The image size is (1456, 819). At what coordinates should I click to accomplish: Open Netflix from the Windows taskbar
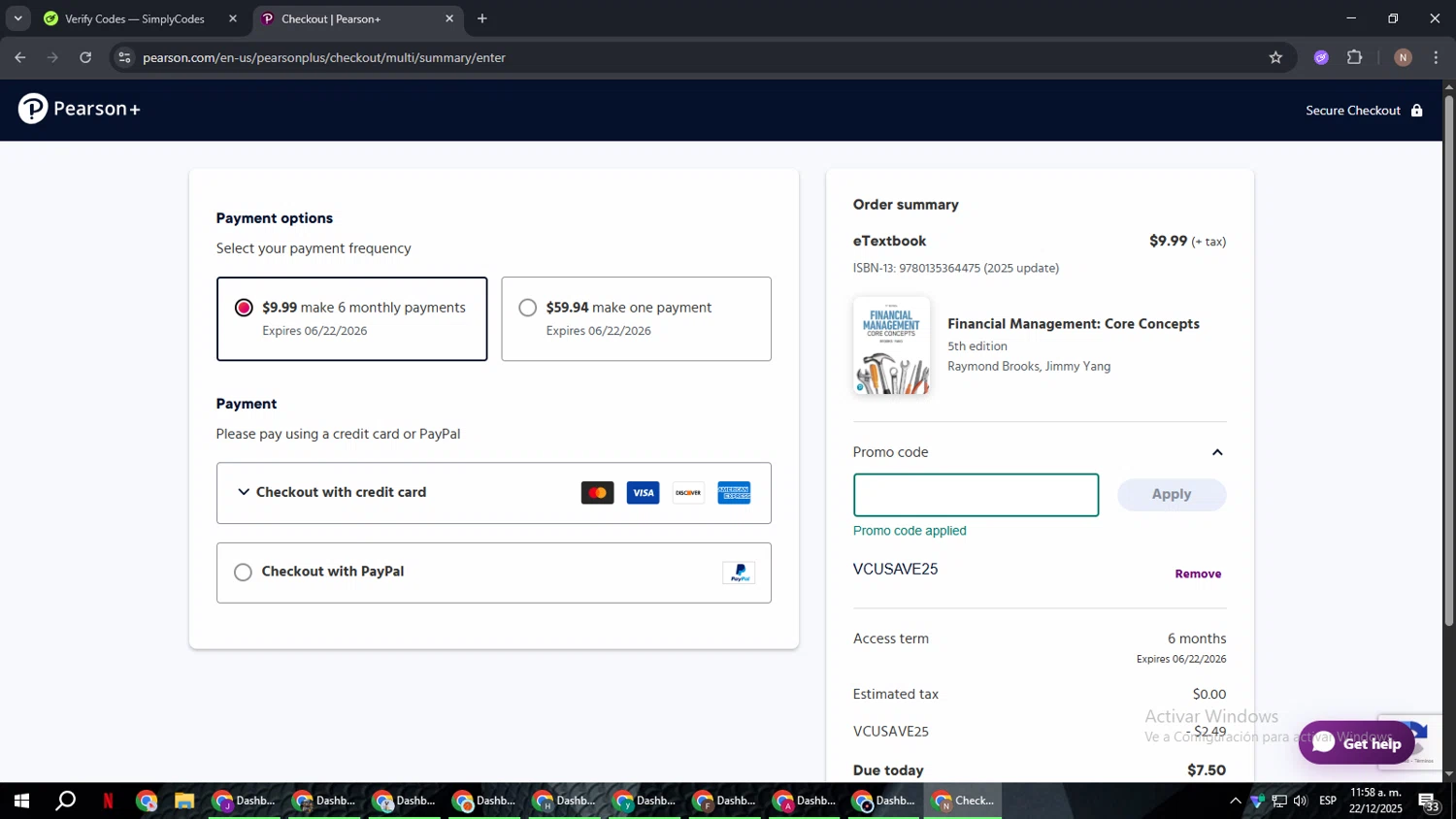tap(108, 801)
